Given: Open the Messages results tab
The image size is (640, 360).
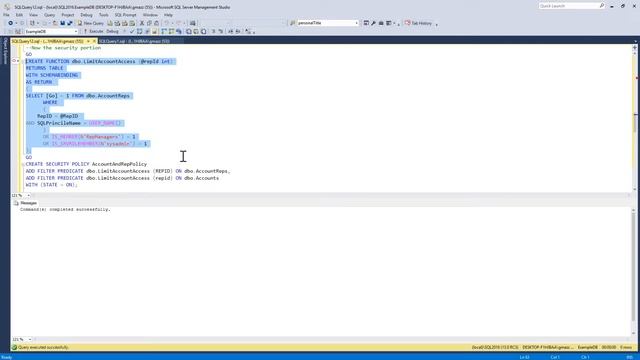Looking at the screenshot, I should [25, 203].
